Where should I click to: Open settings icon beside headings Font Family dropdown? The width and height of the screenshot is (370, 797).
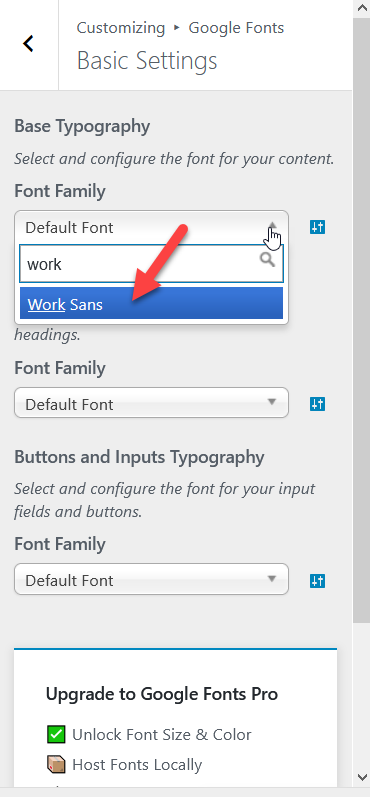click(318, 404)
